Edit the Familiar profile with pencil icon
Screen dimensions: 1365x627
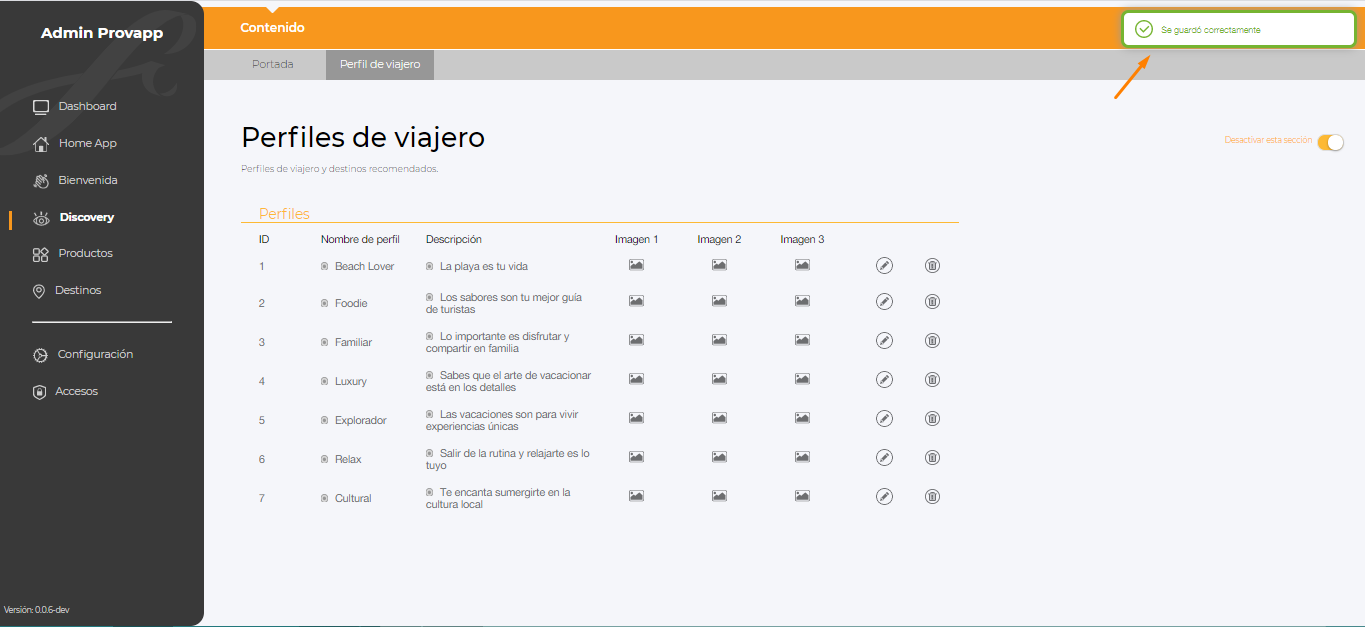(x=884, y=341)
